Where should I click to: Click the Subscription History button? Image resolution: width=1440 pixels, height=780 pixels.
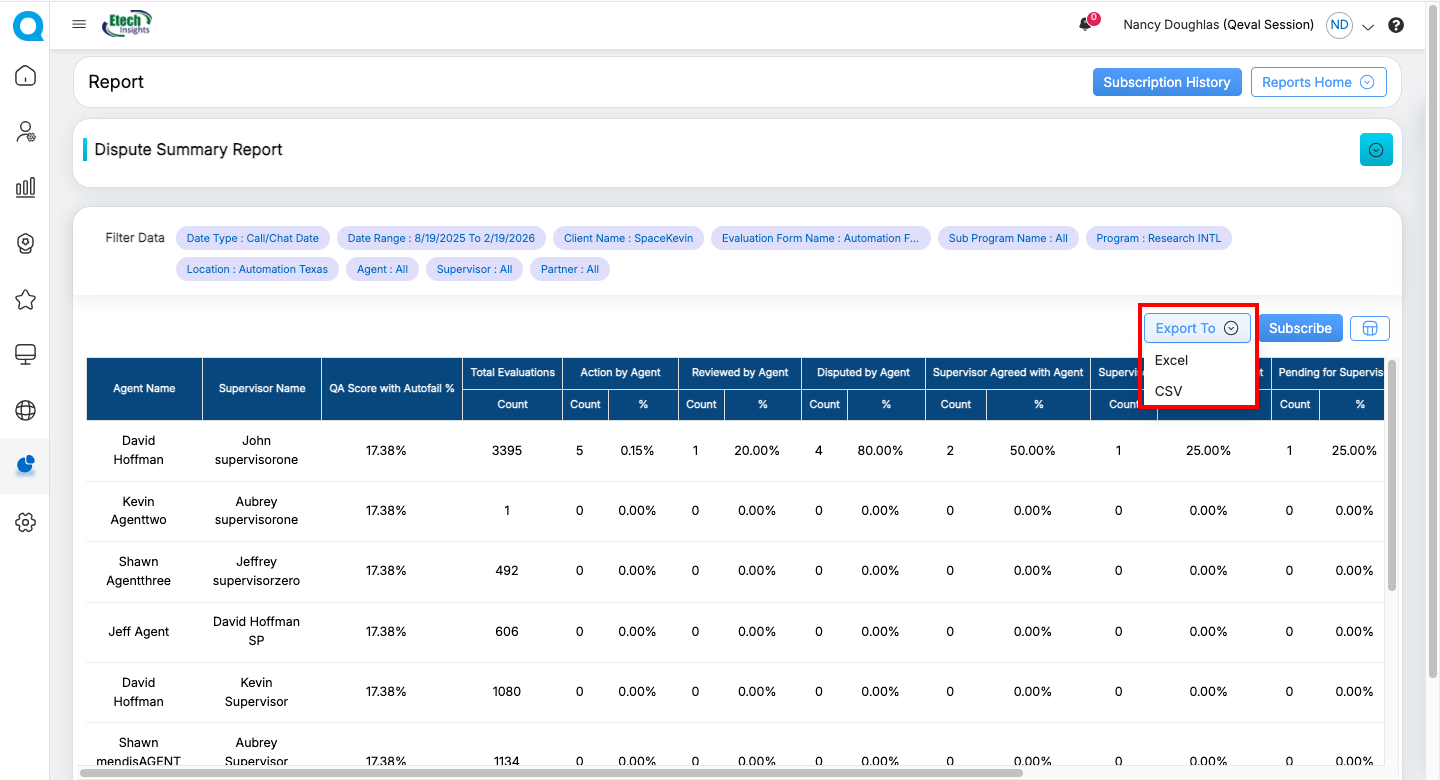pyautogui.click(x=1166, y=82)
